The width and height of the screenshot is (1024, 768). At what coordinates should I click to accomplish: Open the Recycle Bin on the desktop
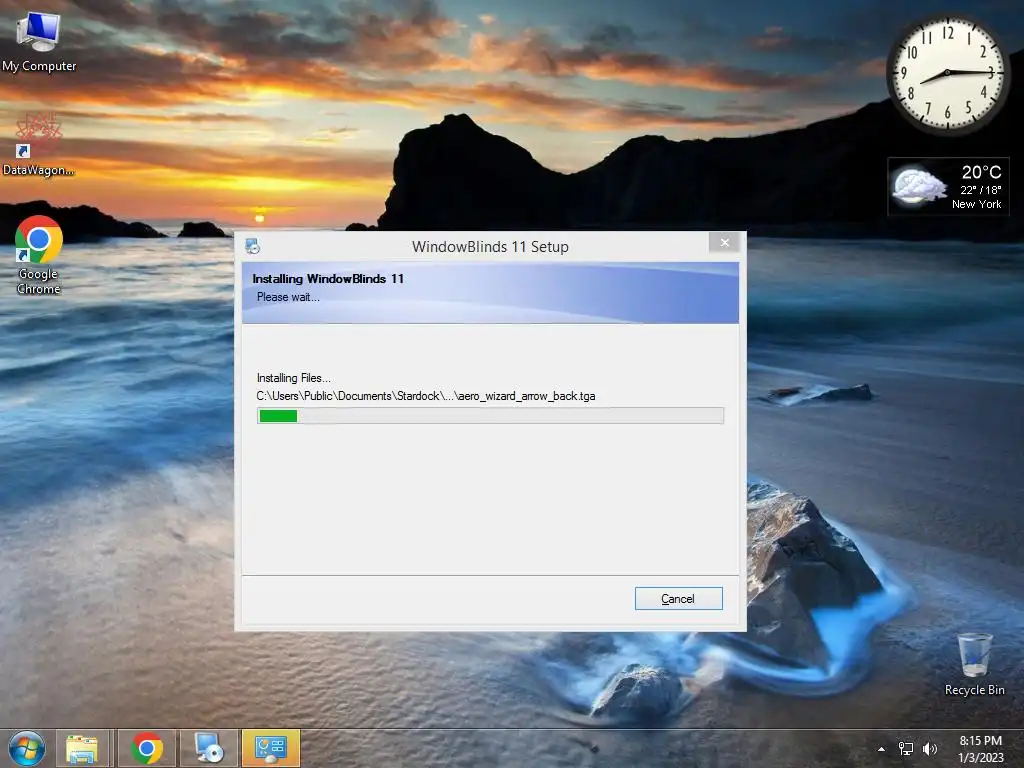pyautogui.click(x=974, y=664)
